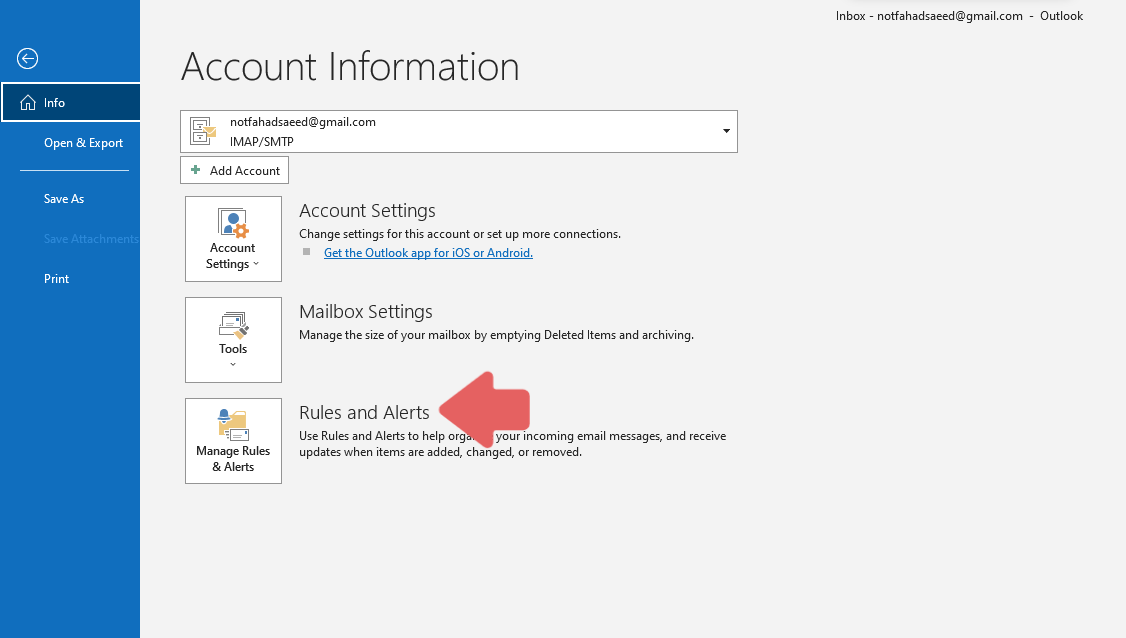
Task: Click the mailbox size description text
Action: point(496,335)
